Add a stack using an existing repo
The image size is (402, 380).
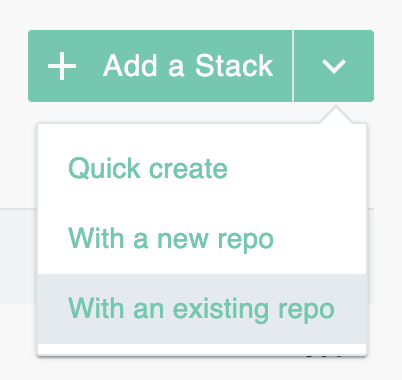click(201, 309)
